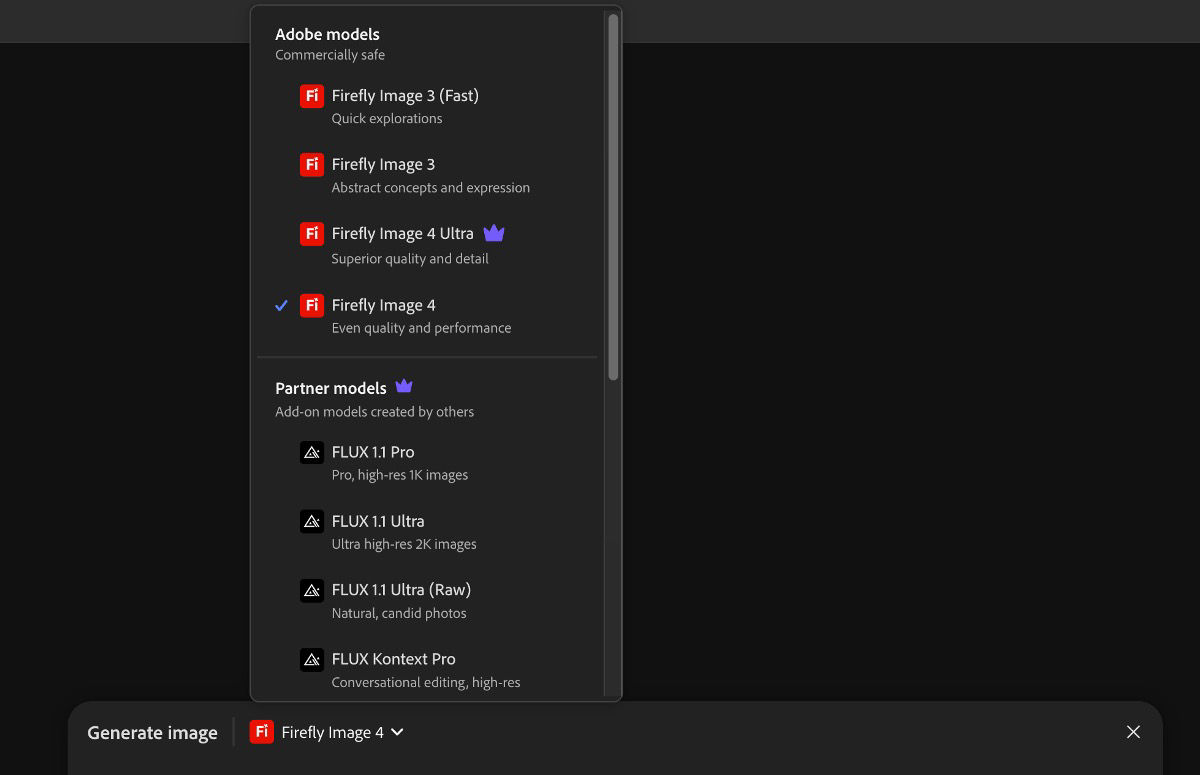Click Pro, high-res 1K images description

tap(400, 475)
